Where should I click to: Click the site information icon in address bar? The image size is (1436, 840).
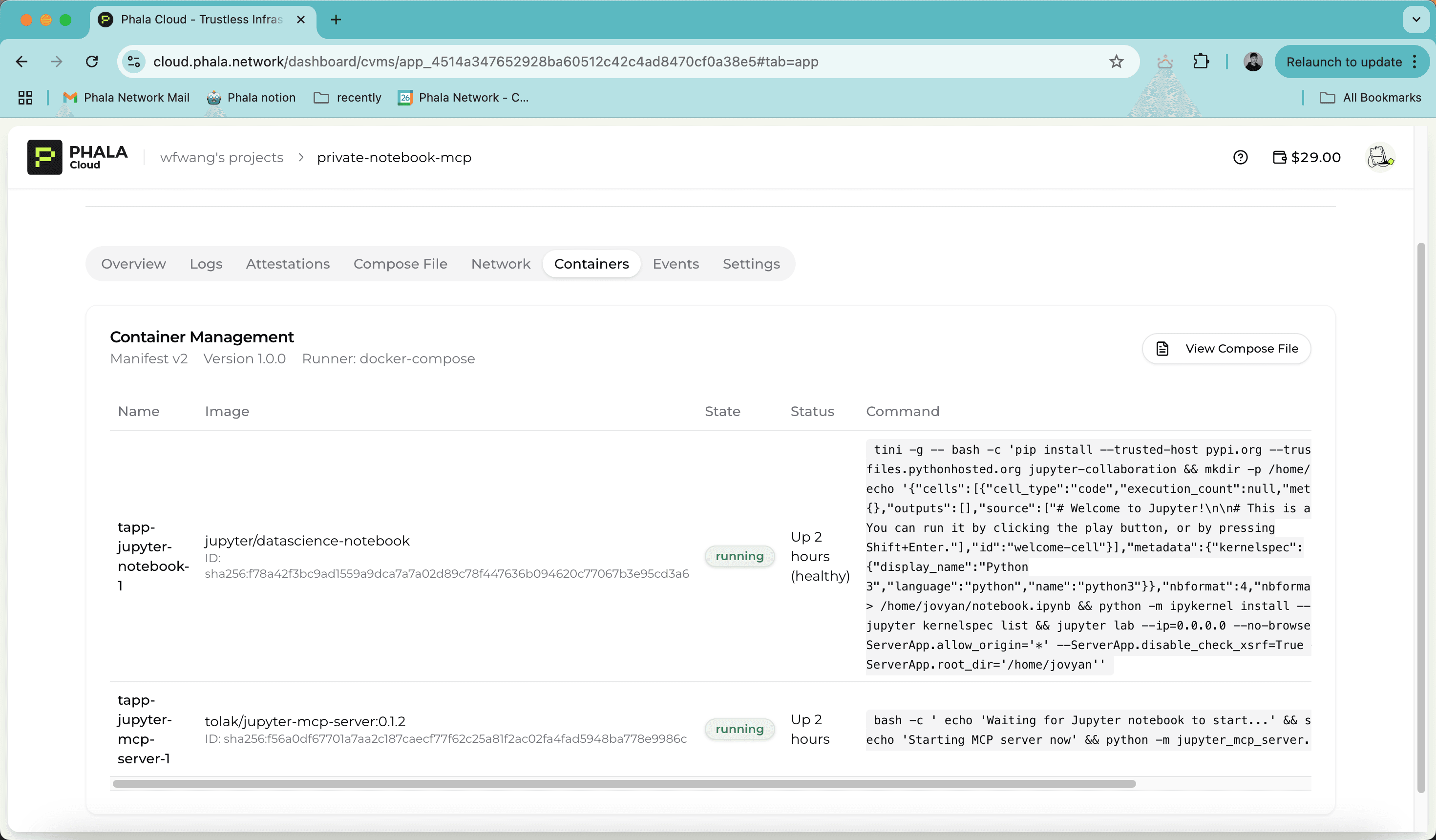[134, 62]
